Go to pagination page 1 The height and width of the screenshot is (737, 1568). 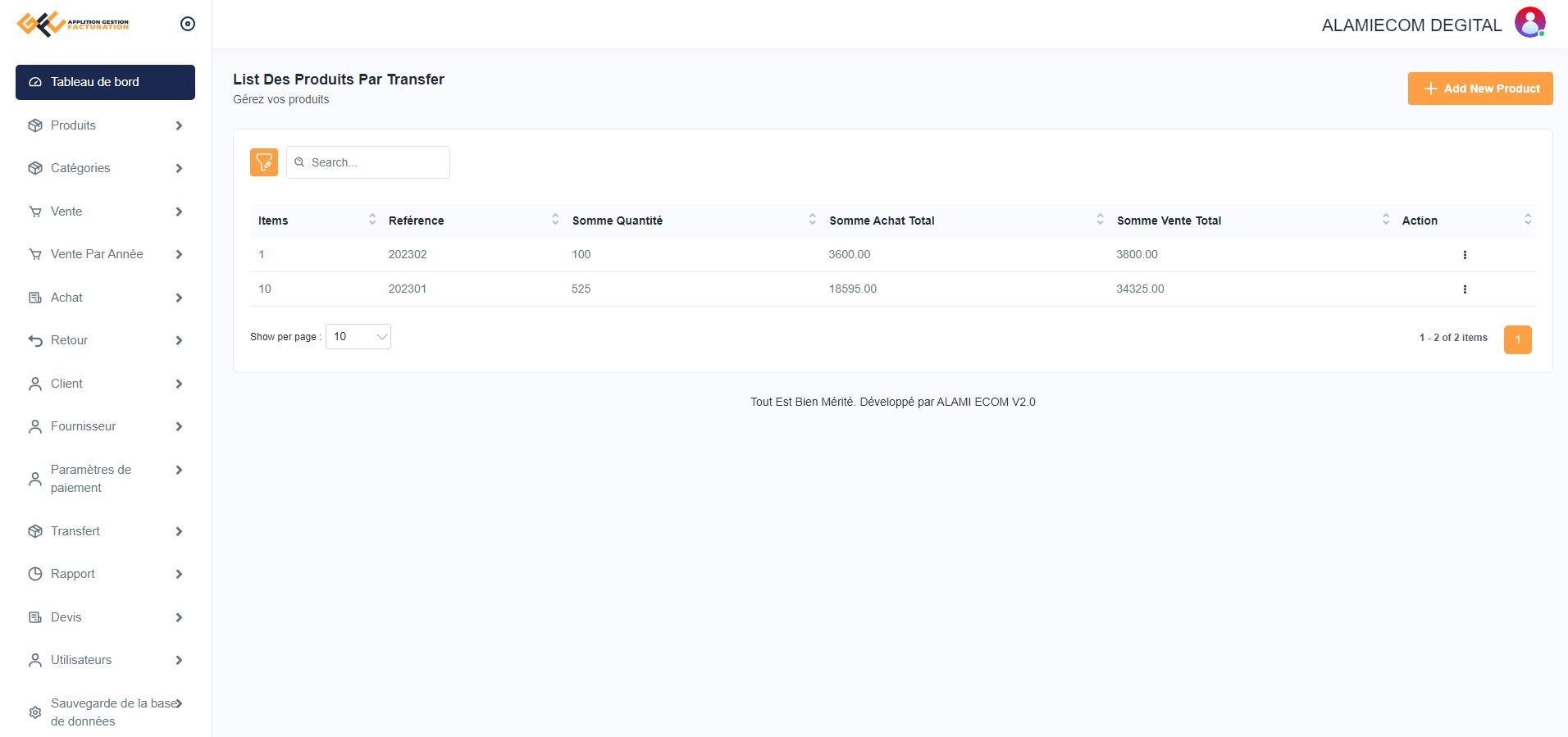click(1517, 339)
